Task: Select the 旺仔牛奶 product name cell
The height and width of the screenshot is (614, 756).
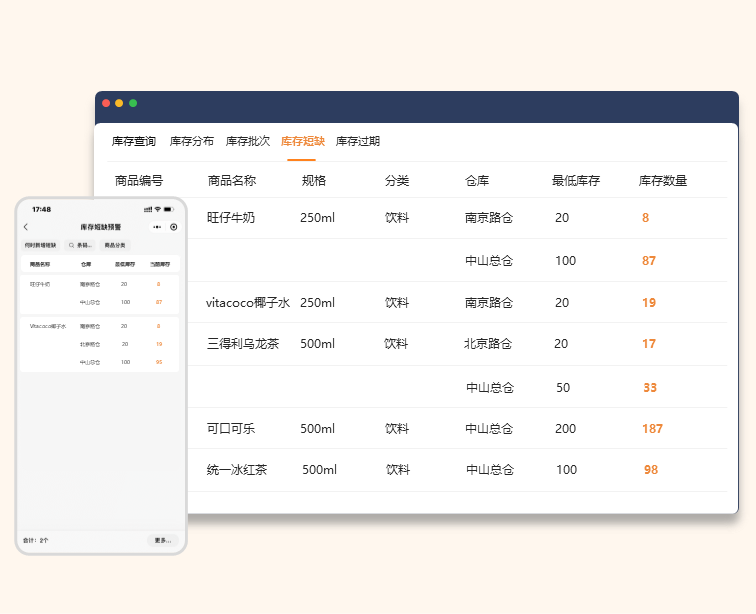Action: (231, 218)
